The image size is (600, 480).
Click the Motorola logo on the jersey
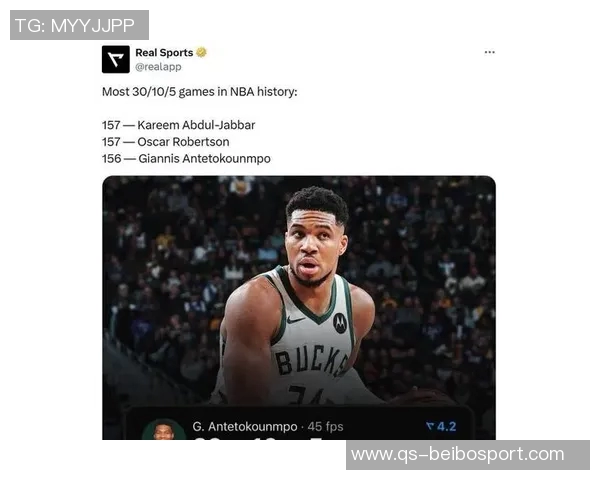click(339, 323)
